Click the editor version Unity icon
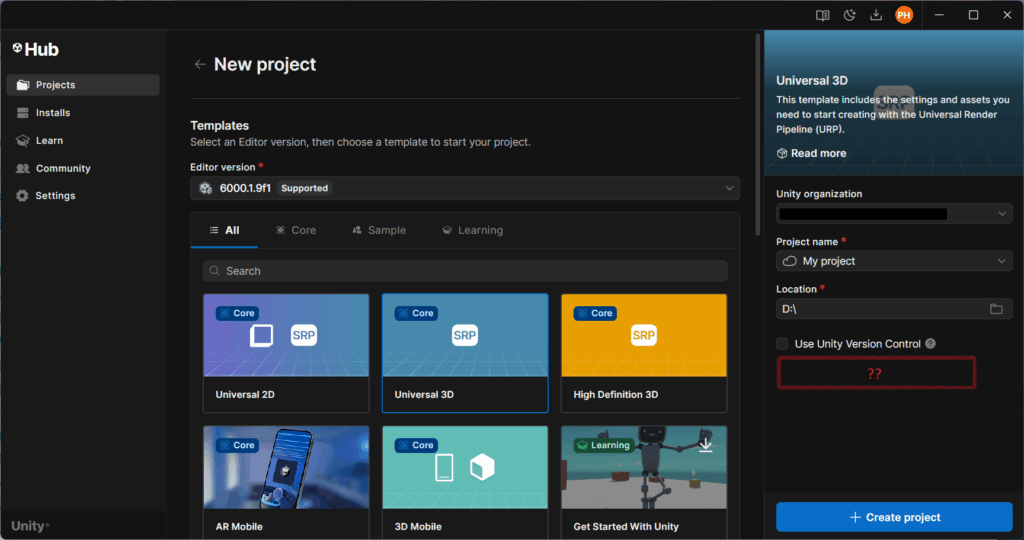1024x540 pixels. [x=206, y=188]
